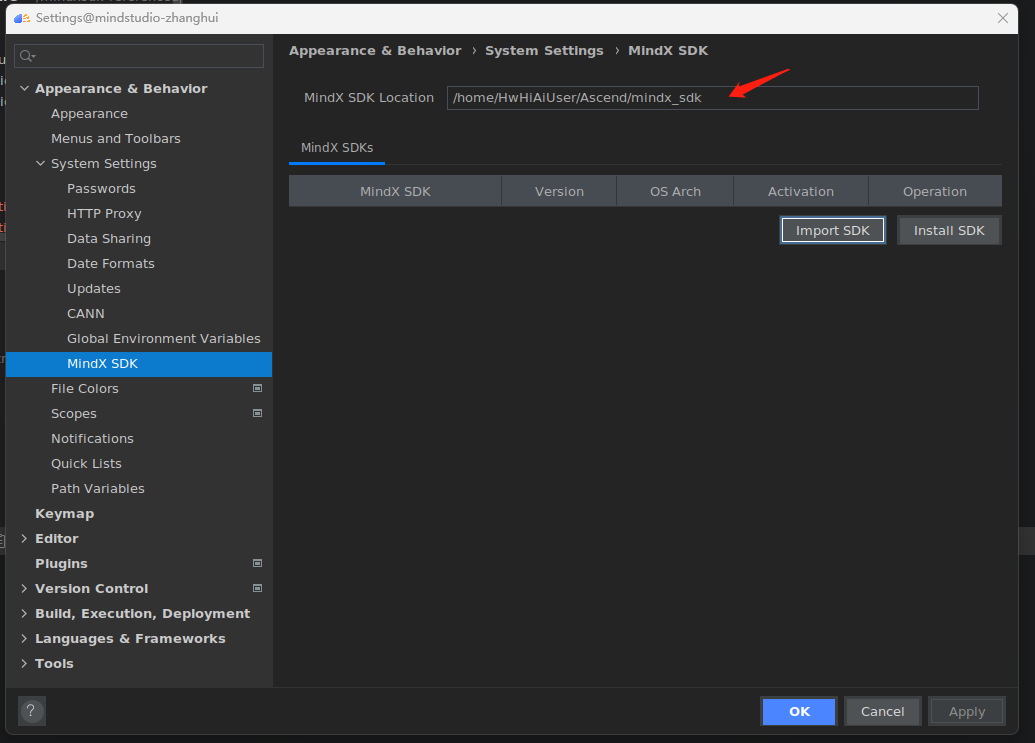The height and width of the screenshot is (743, 1035).
Task: Click the Version column header
Action: tap(559, 191)
